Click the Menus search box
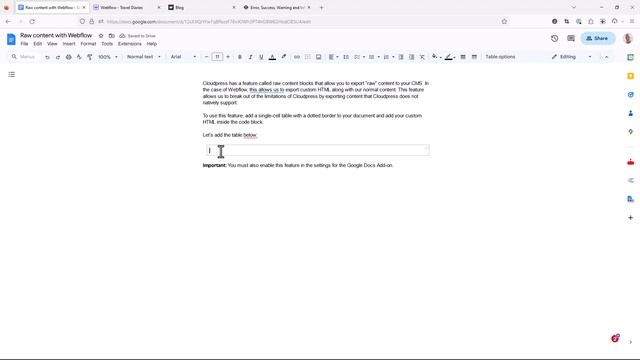 [x=24, y=57]
